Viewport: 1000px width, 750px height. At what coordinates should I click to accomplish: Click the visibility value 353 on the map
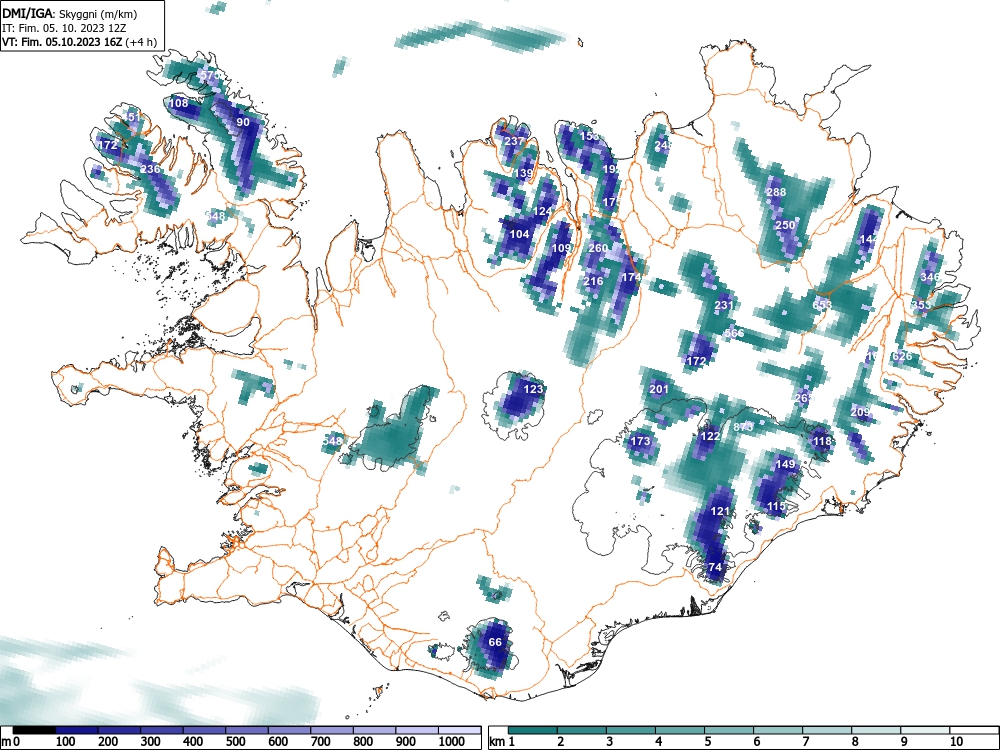pyautogui.click(x=921, y=305)
